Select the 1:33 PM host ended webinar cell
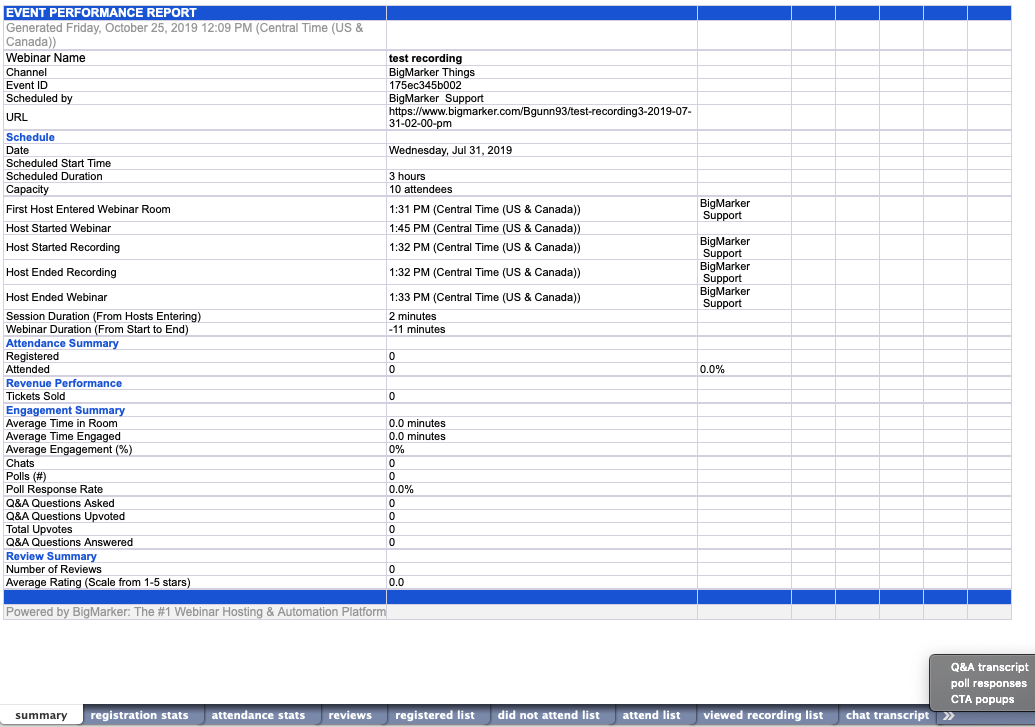The width and height of the screenshot is (1035, 727). [x=541, y=297]
